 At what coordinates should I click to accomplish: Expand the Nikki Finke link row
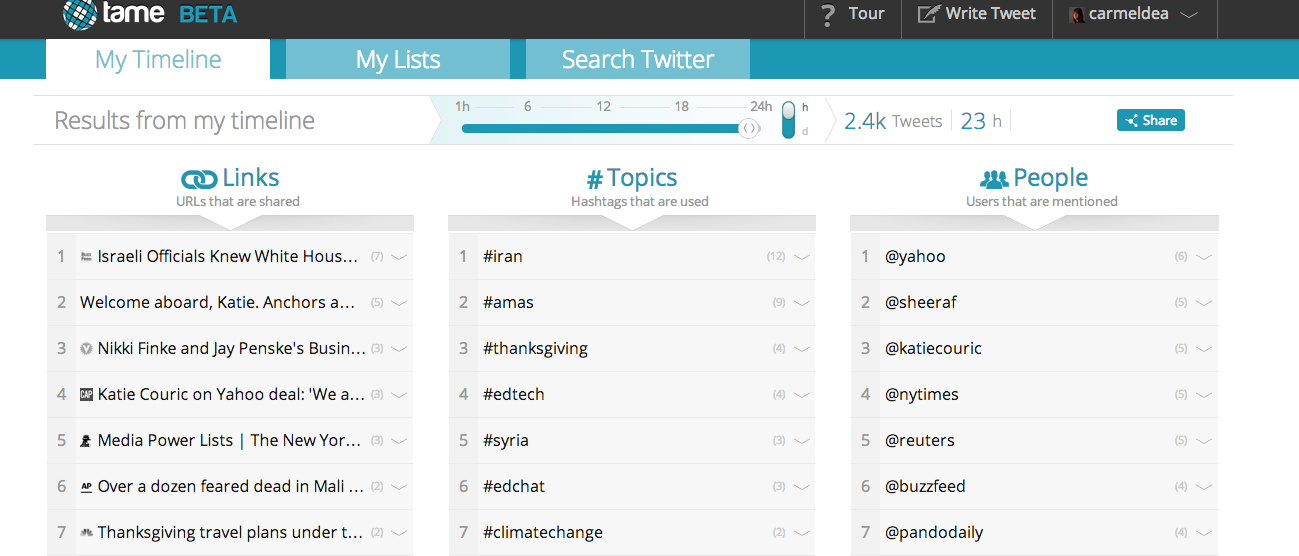[399, 349]
